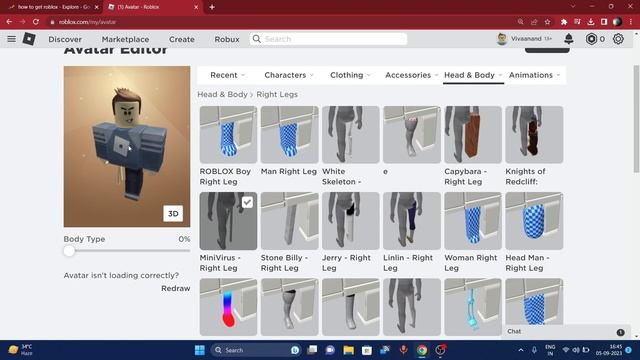Toggle the avatar preview to 3D
640x360 pixels.
click(x=173, y=213)
